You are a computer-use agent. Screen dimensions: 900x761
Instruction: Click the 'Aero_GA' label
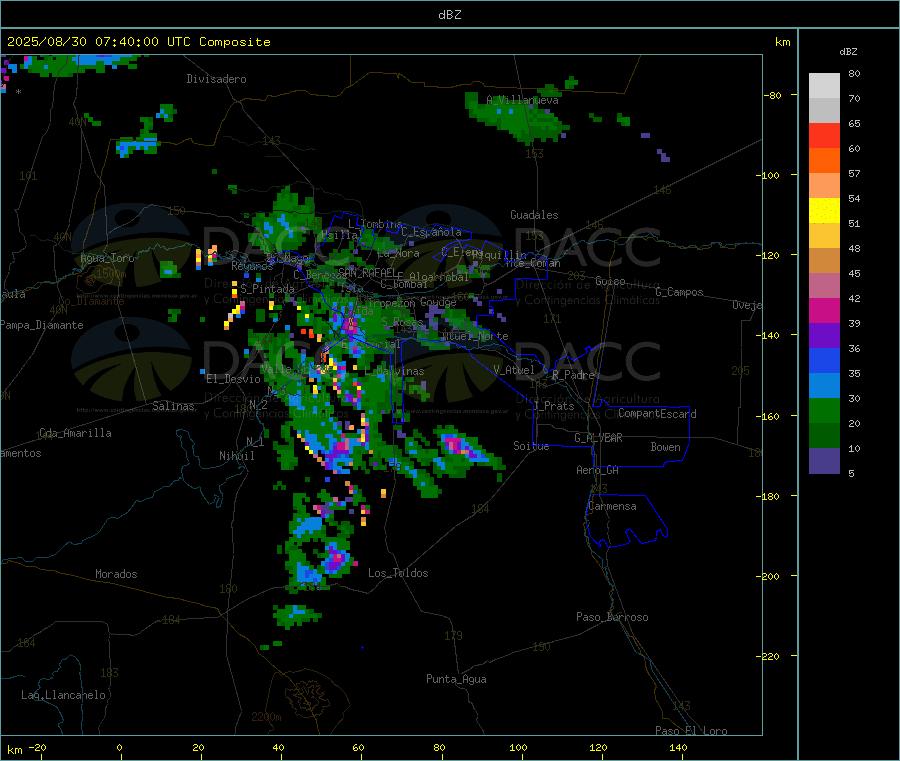click(x=598, y=470)
